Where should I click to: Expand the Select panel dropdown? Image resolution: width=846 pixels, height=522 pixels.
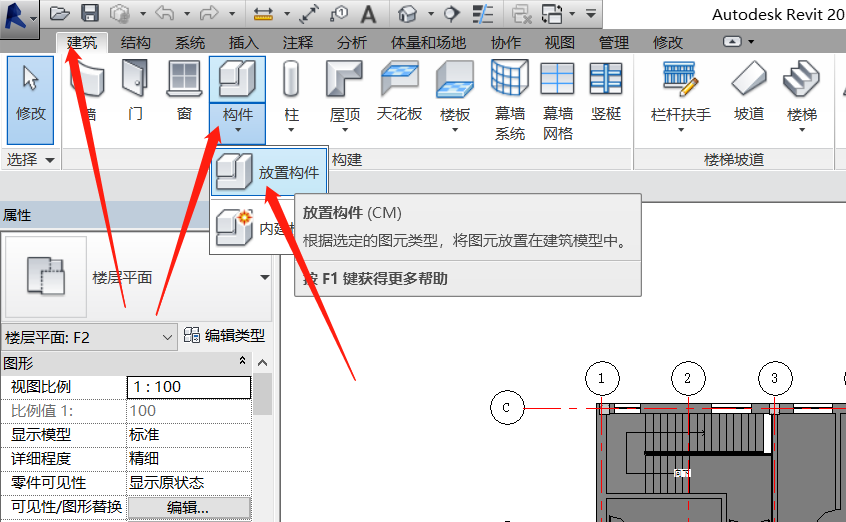(x=50, y=160)
